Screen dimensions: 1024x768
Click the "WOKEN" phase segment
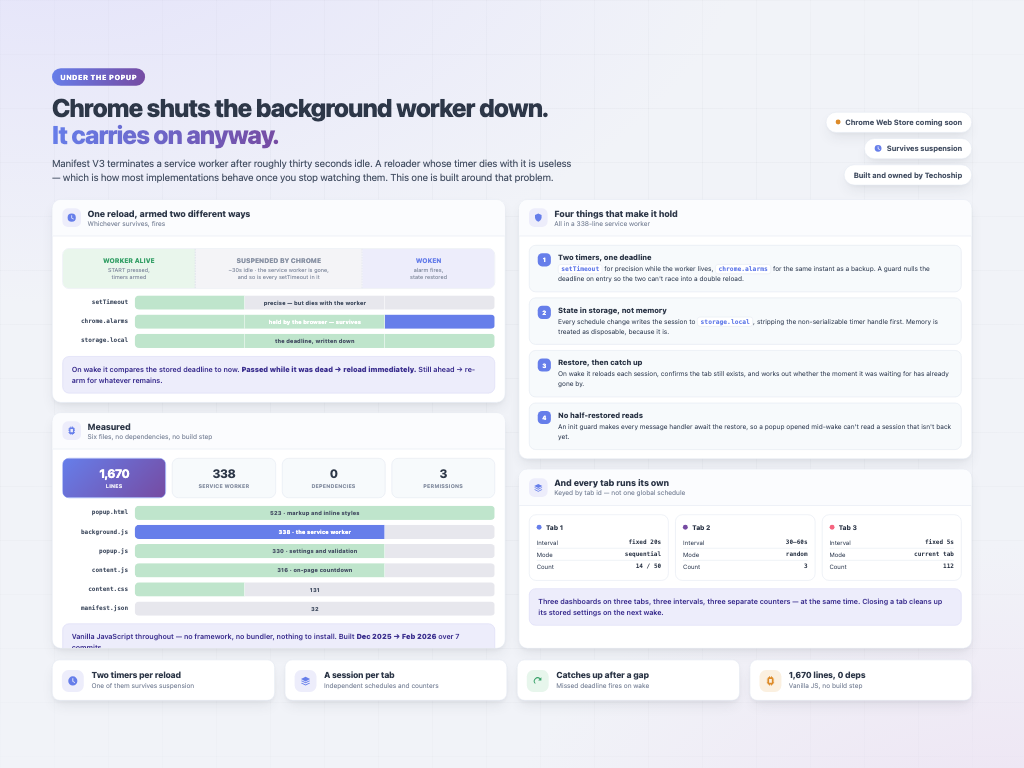(x=428, y=268)
